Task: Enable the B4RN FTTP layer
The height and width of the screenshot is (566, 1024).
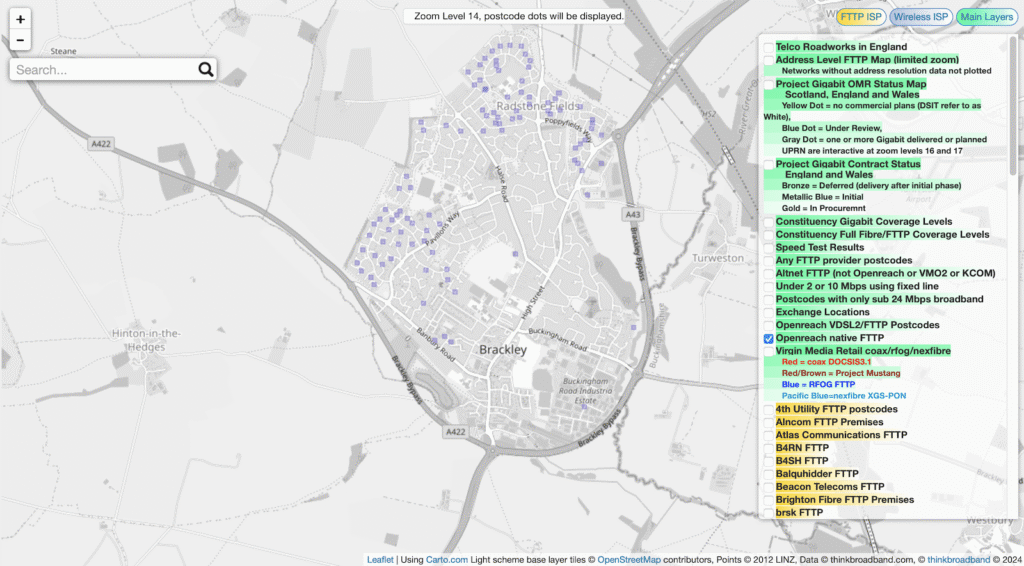Action: click(768, 448)
